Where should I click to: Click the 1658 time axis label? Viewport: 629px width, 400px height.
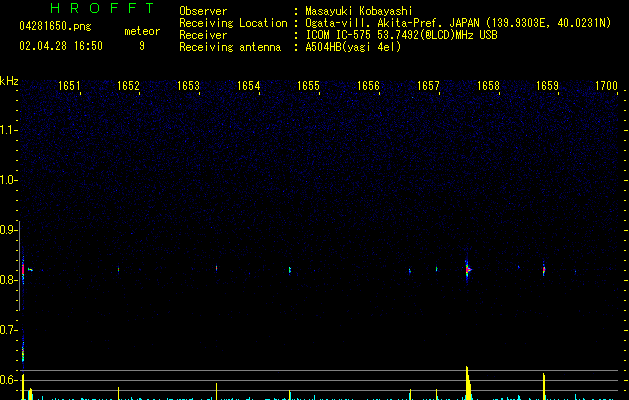488,86
